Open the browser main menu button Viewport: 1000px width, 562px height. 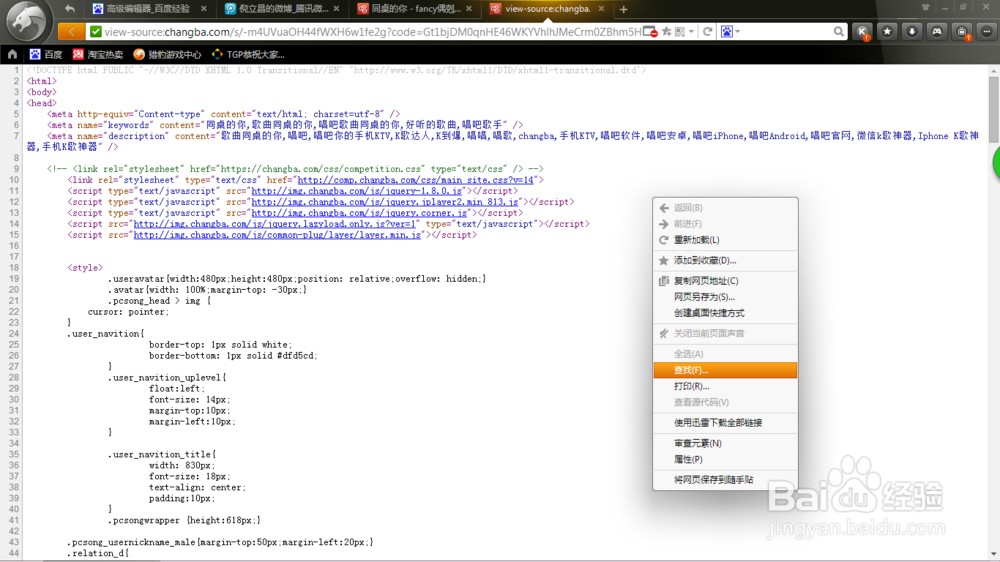(x=987, y=31)
